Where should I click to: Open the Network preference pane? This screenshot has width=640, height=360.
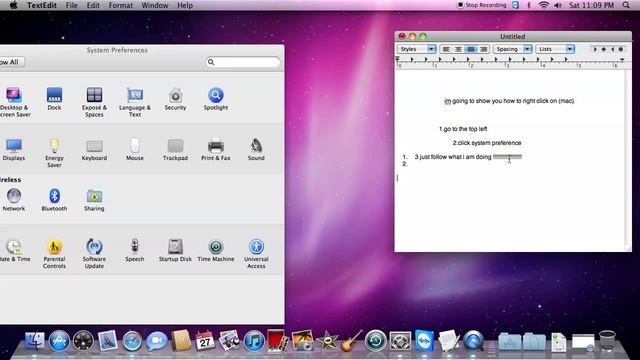tap(14, 200)
